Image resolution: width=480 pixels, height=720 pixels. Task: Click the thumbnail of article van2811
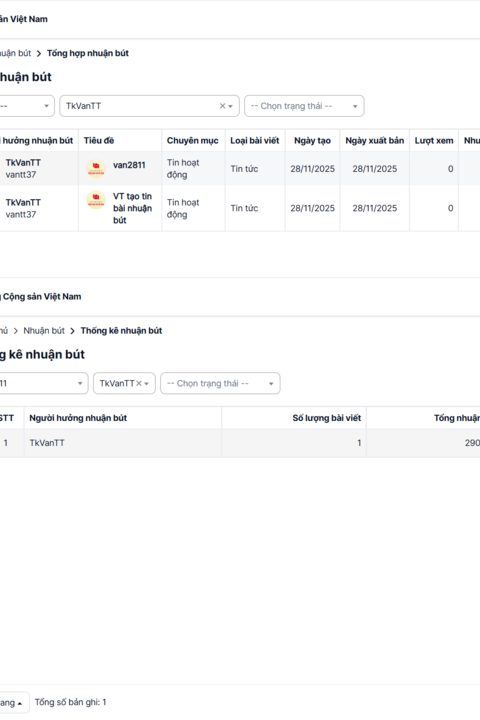click(x=96, y=169)
